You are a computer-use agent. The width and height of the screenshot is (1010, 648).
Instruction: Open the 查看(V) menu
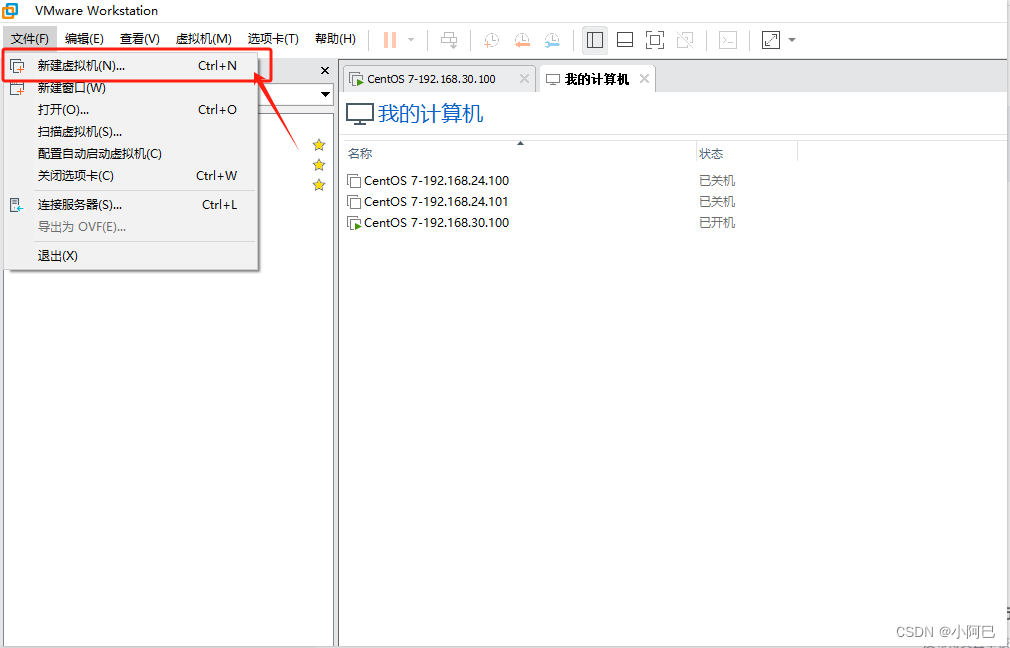pos(139,39)
